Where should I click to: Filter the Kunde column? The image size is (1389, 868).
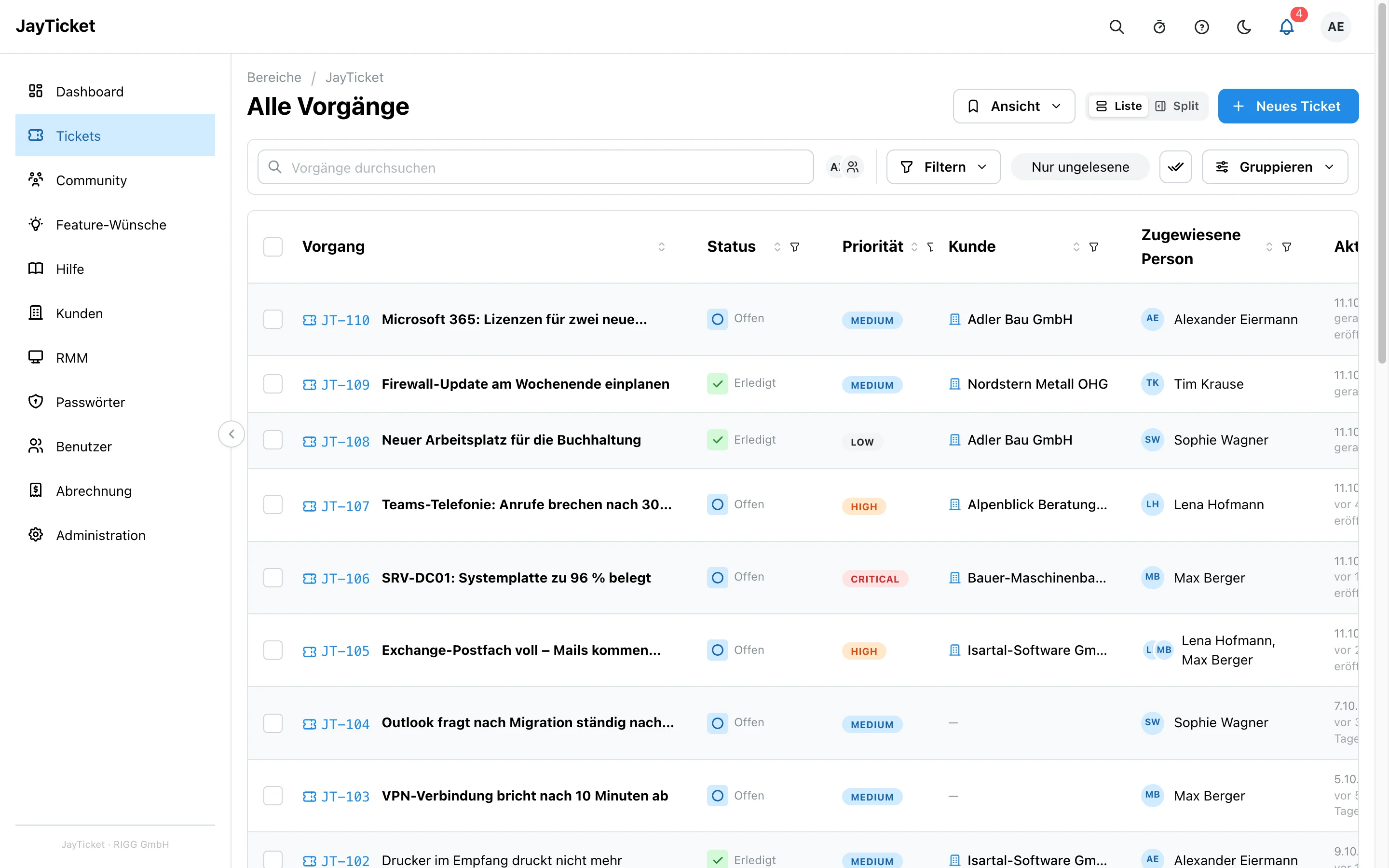point(1094,247)
